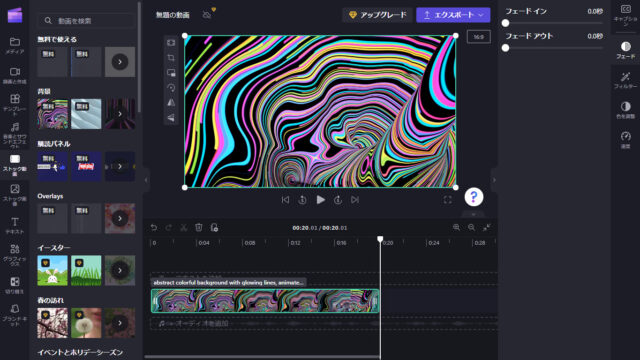Screen dimensions: 640x360
Task: Select the first colorful thumbnail under 背景
Action: coord(52,114)
